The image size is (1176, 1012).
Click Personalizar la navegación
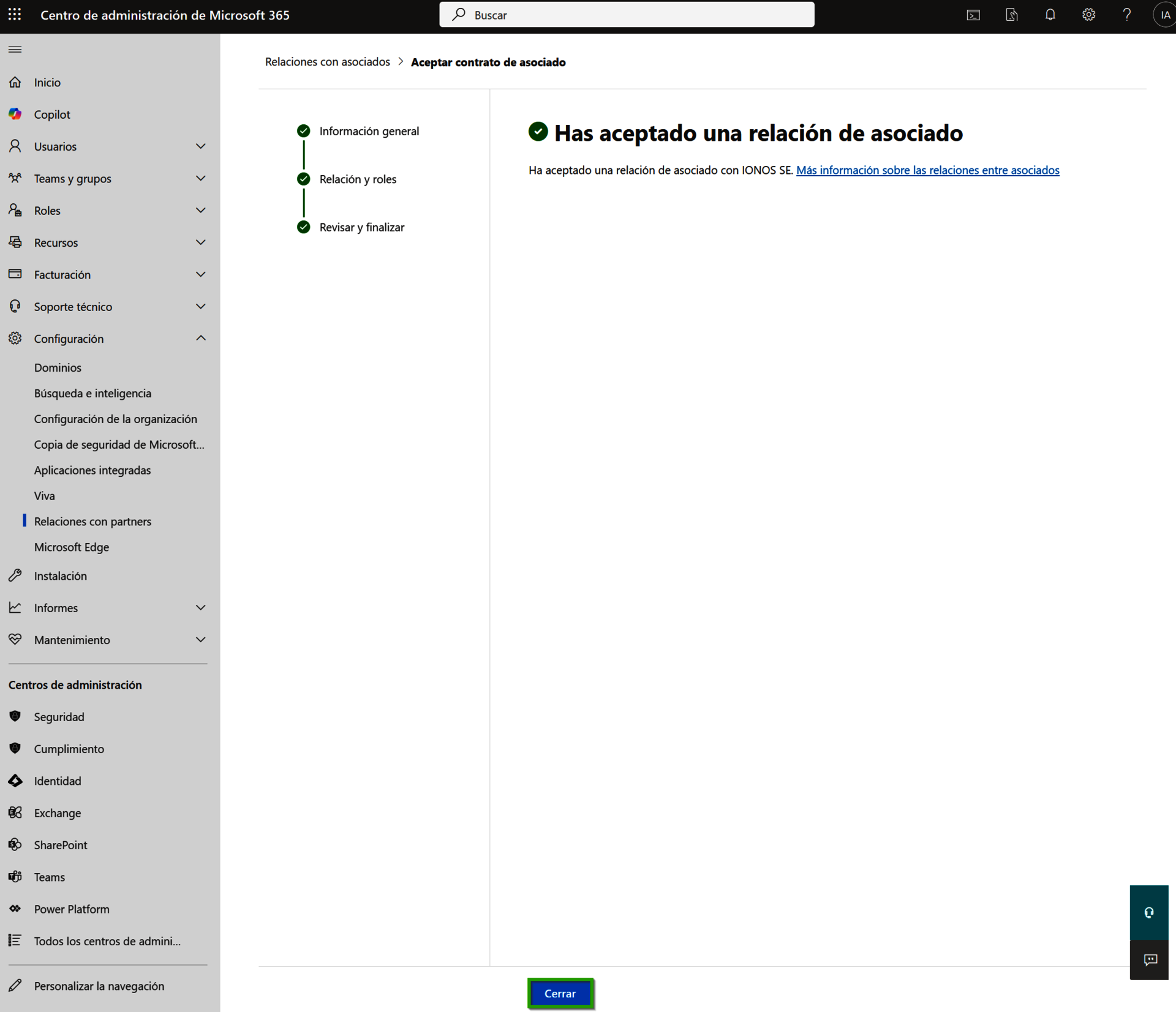(99, 986)
